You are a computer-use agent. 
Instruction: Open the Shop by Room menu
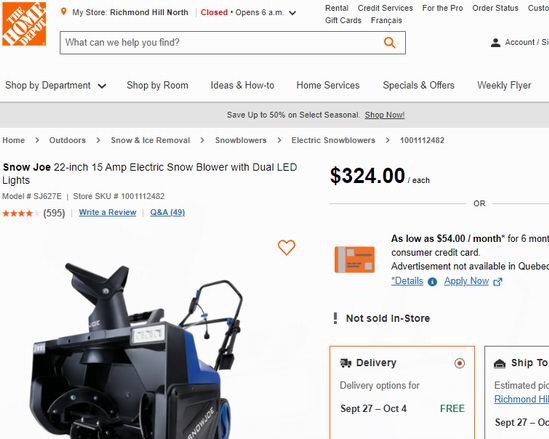click(x=157, y=85)
